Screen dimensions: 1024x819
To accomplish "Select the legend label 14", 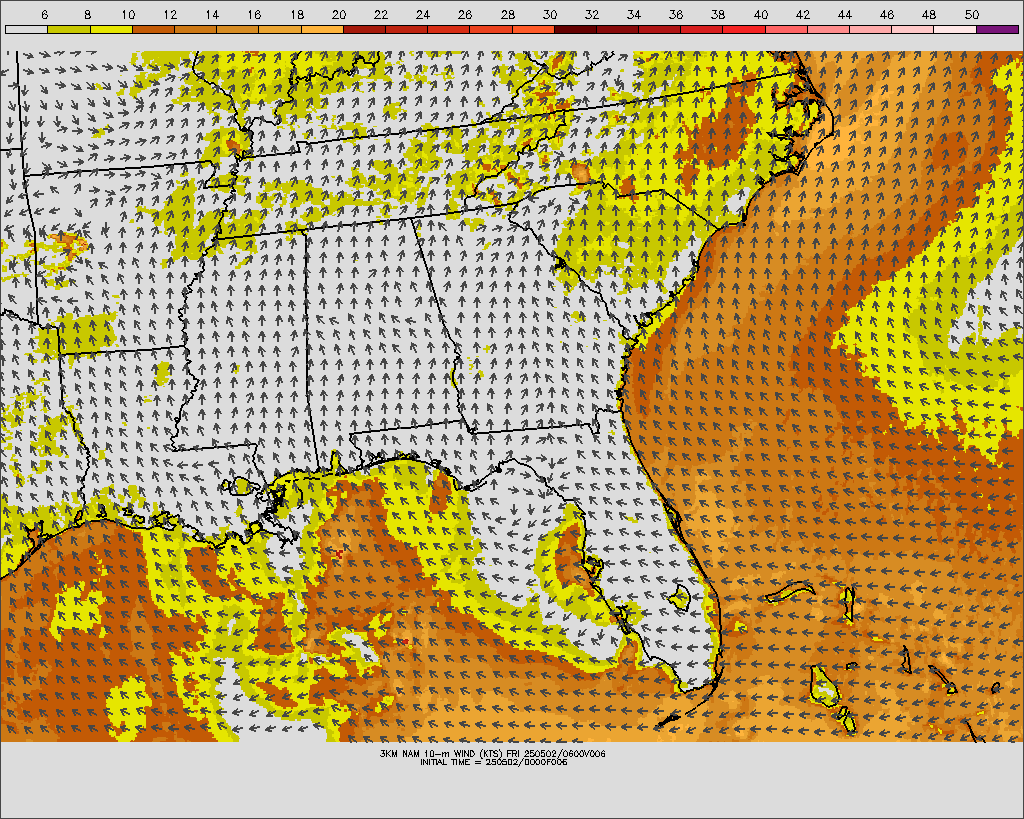I will 212,14.
